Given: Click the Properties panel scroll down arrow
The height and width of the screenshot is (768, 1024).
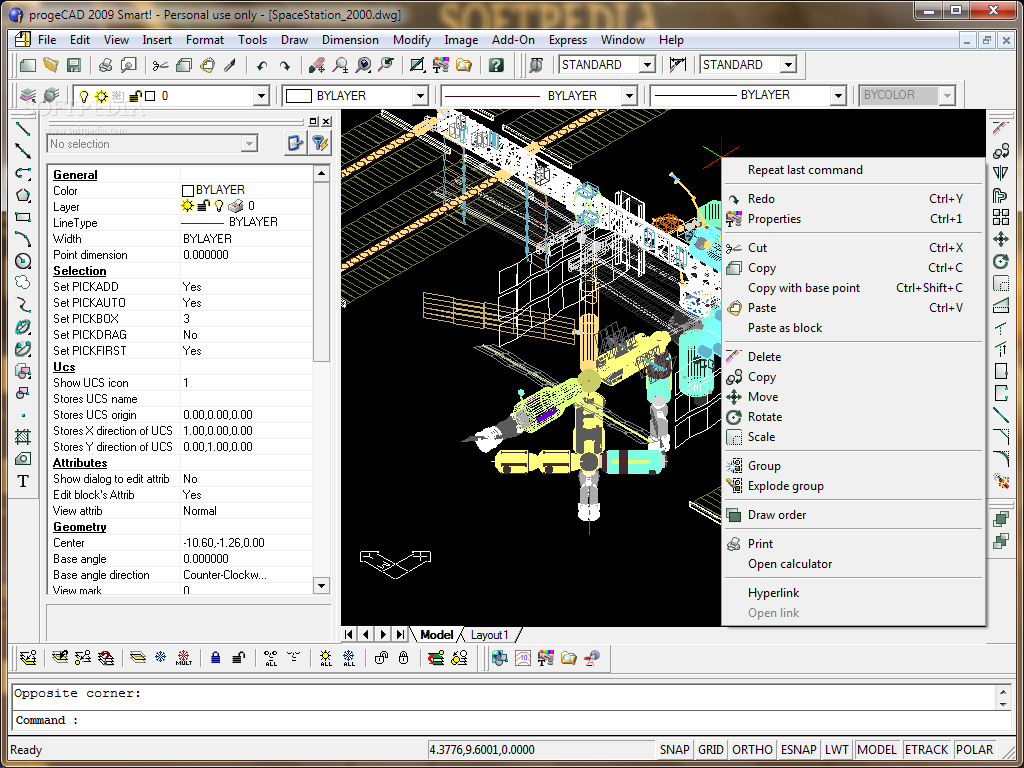Looking at the screenshot, I should [321, 585].
